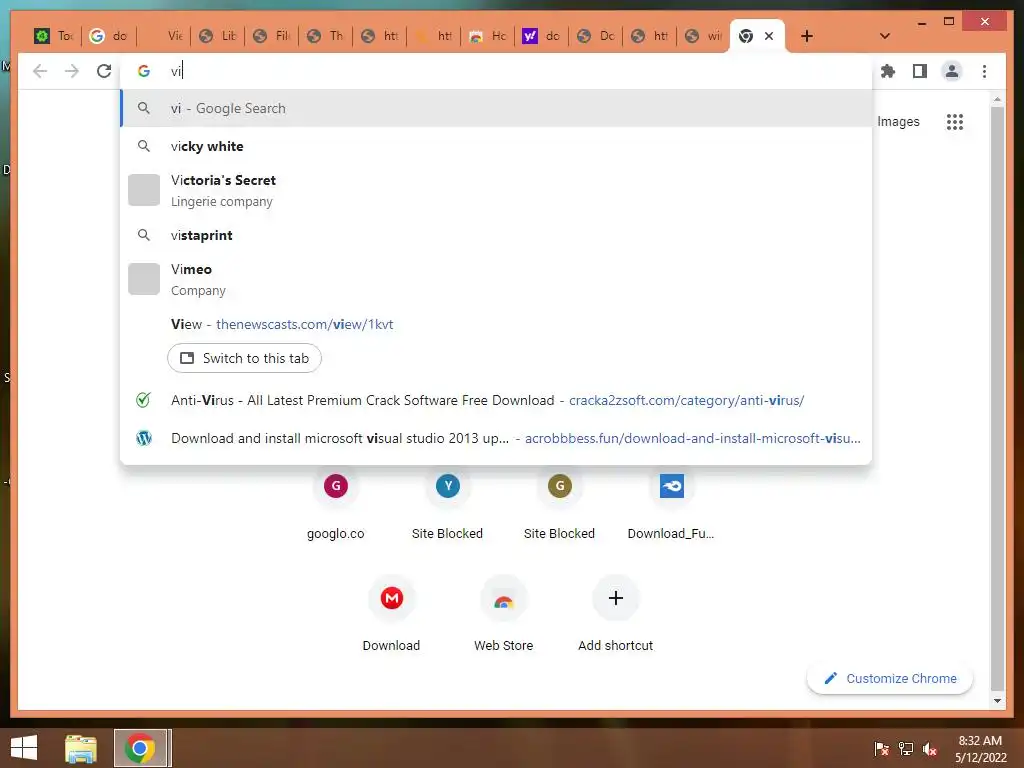This screenshot has width=1024, height=768.
Task: Switch to the Google 'do' tab
Action: [109, 36]
